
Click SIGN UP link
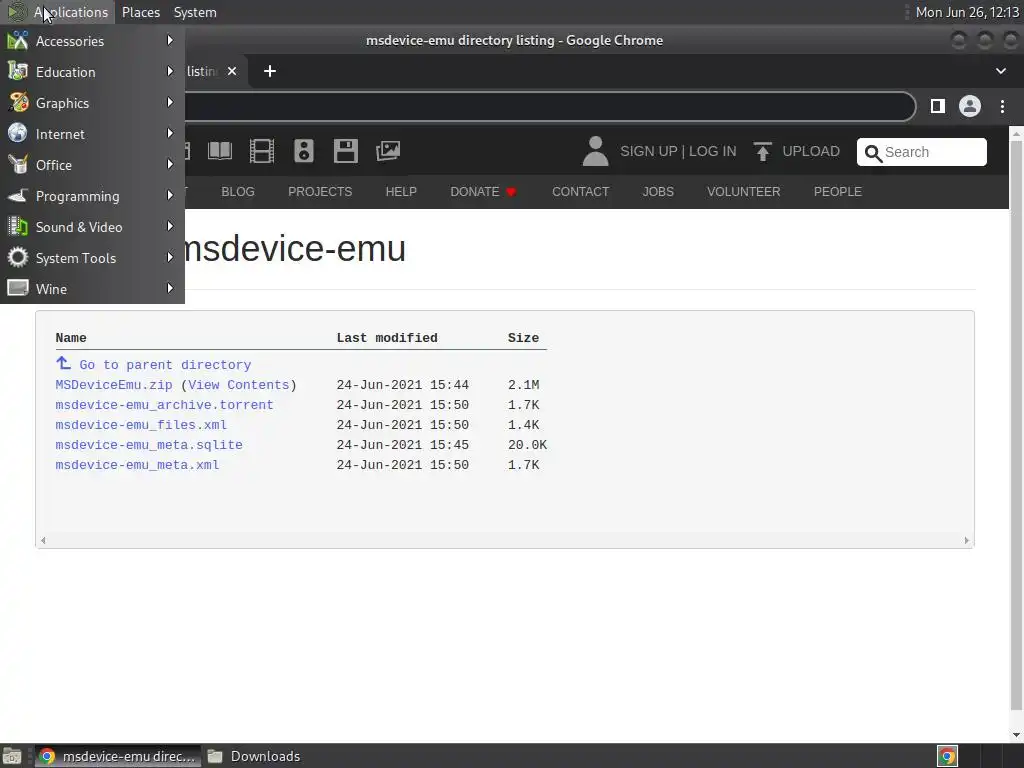click(x=648, y=152)
